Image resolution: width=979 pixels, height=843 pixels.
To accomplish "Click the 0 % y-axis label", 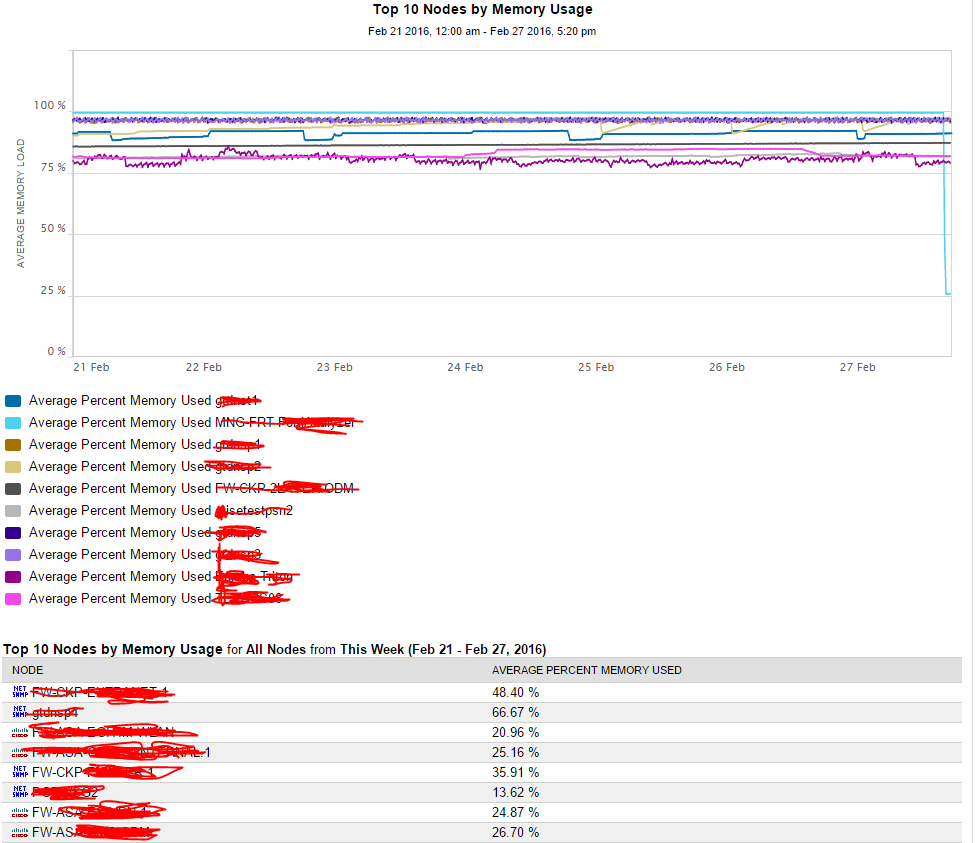I will [x=57, y=352].
